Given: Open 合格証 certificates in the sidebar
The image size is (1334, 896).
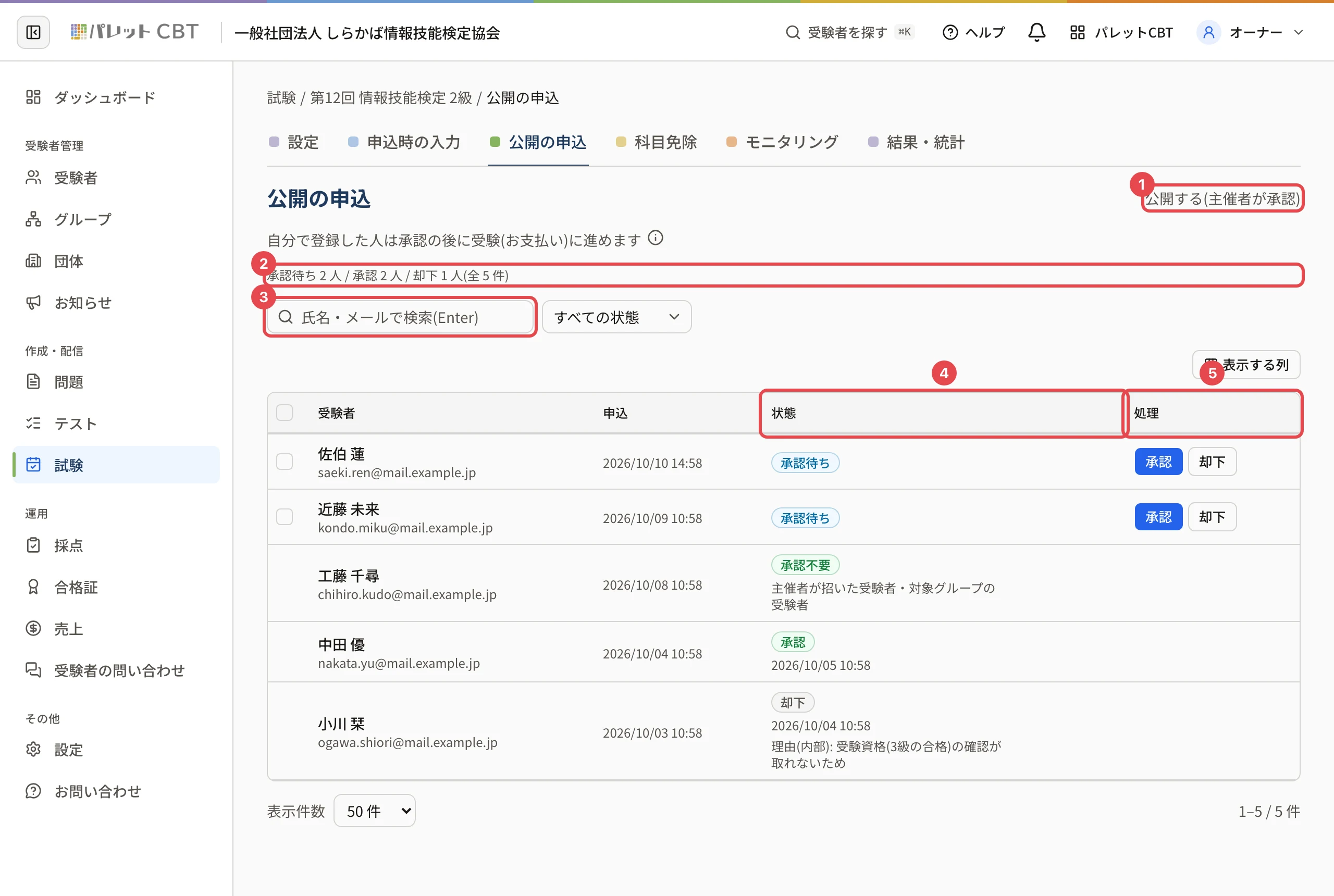Looking at the screenshot, I should pyautogui.click(x=116, y=587).
